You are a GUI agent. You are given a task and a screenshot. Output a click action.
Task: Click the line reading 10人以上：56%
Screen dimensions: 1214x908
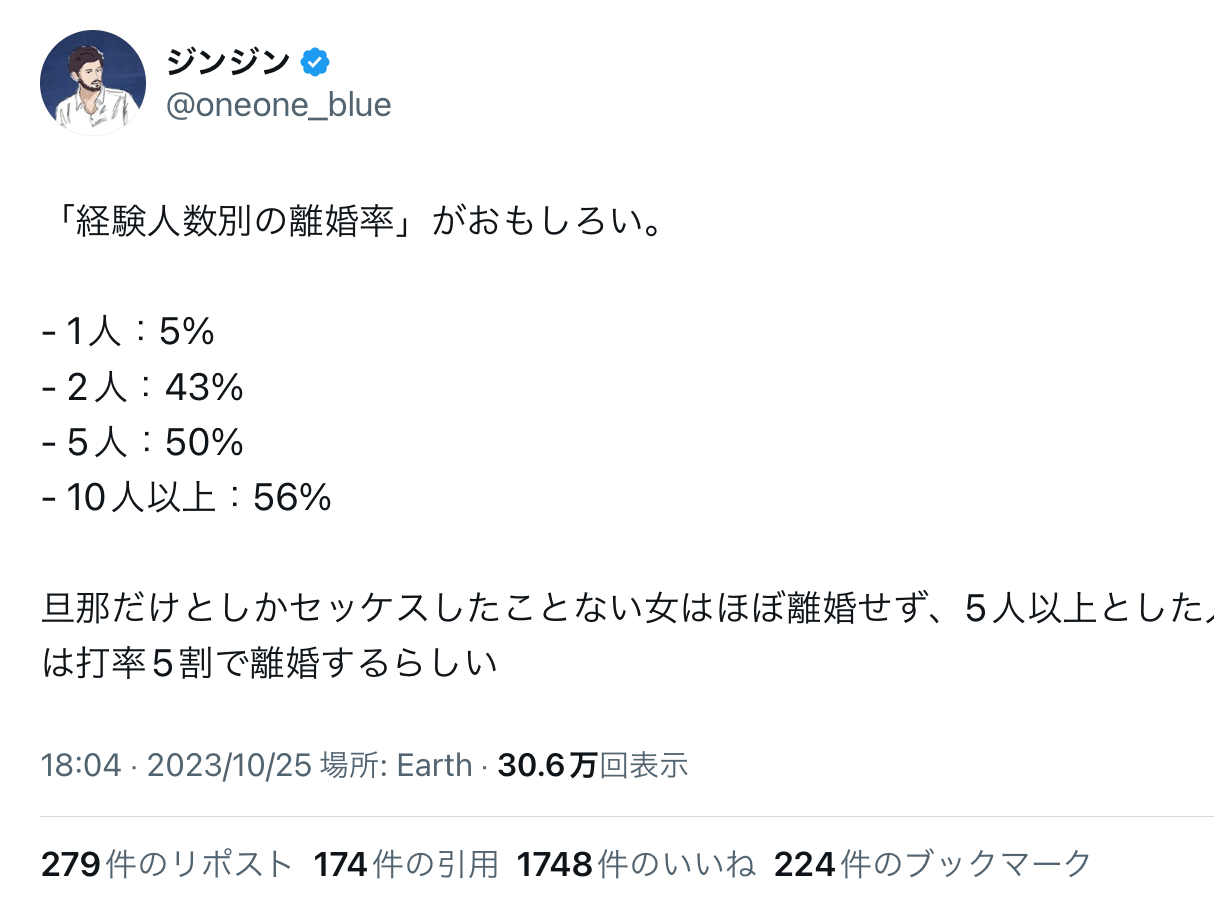click(187, 497)
